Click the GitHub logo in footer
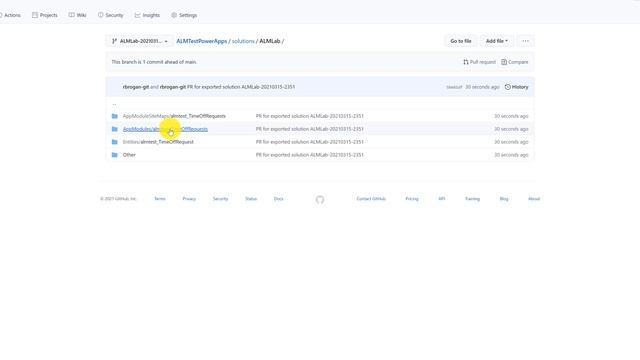 coord(320,200)
